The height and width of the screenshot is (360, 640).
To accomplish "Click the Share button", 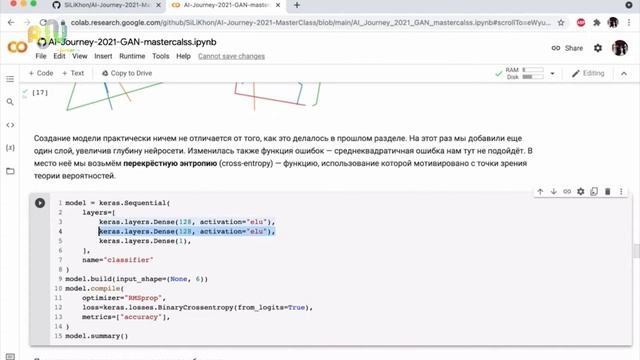I will (x=567, y=48).
